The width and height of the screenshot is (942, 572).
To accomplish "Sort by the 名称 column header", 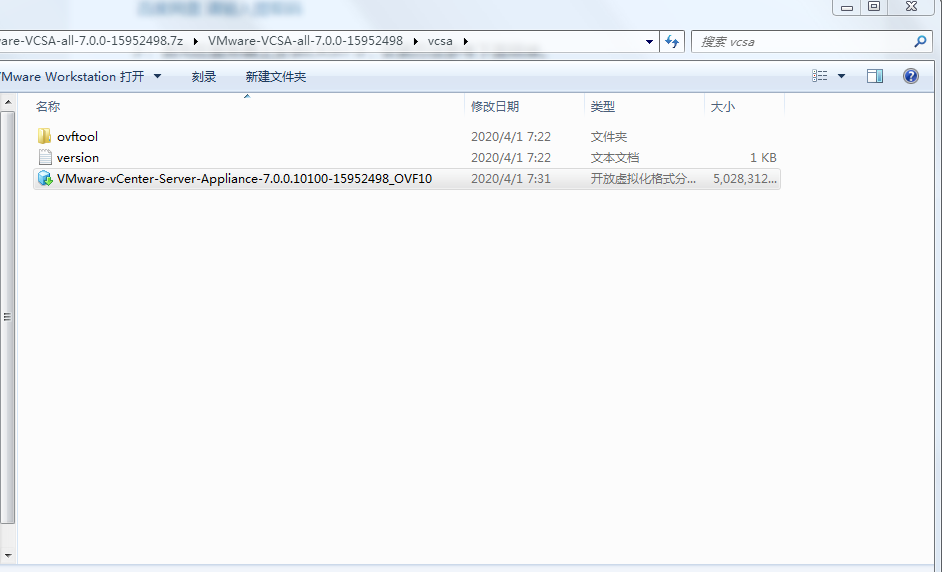I will (x=47, y=106).
